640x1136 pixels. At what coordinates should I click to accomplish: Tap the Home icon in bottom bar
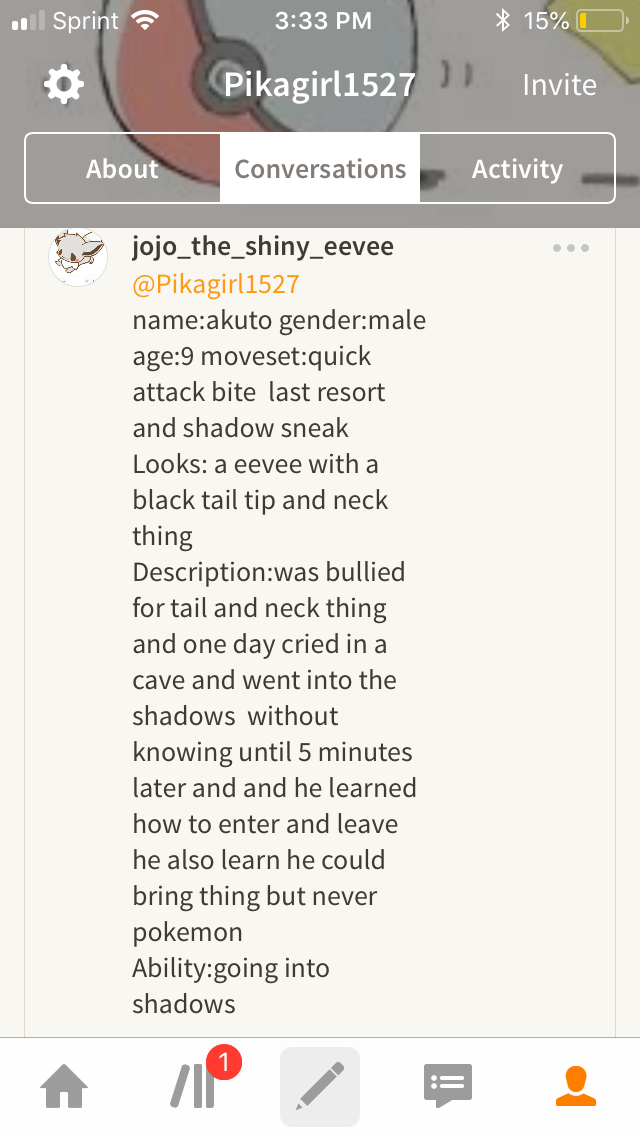click(64, 1086)
